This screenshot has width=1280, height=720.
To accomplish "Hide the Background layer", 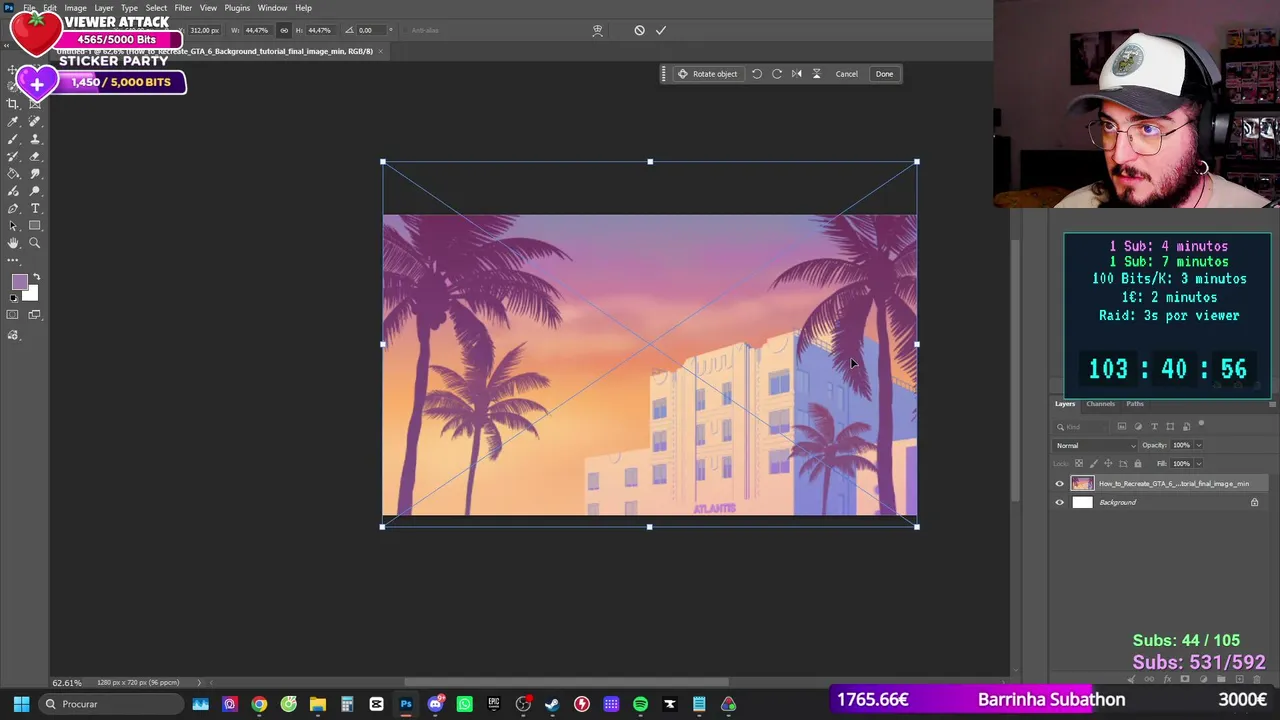I will point(1060,503).
